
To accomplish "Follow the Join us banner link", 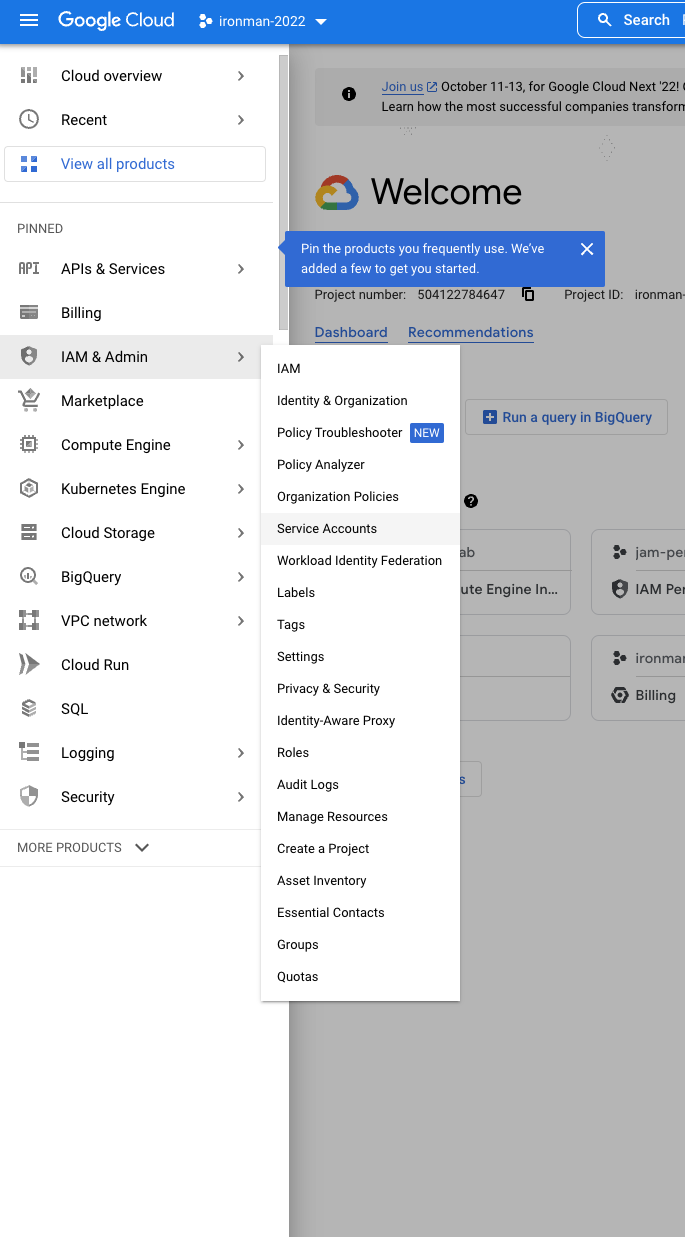I will 409,87.
